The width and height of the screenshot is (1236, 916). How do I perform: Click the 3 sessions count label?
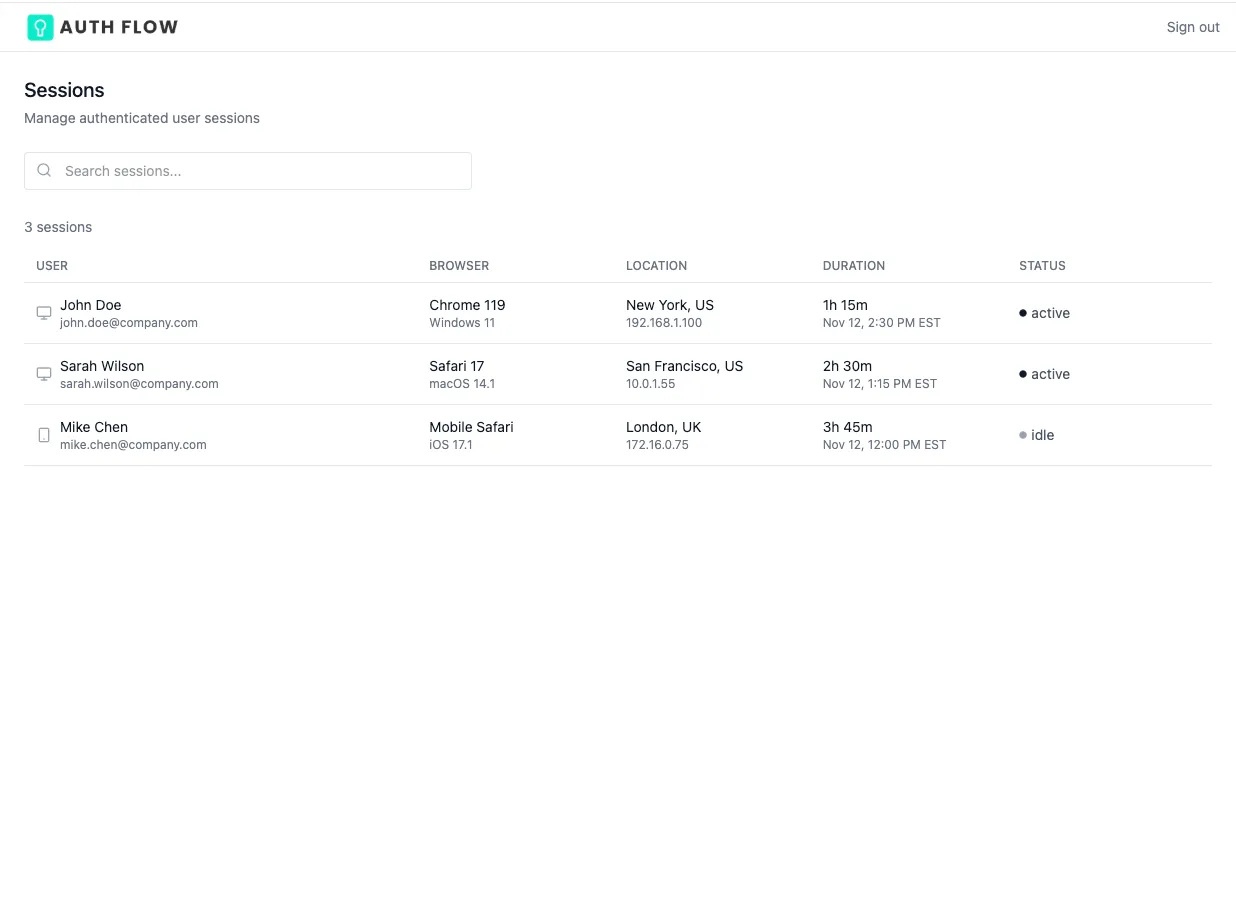58,227
